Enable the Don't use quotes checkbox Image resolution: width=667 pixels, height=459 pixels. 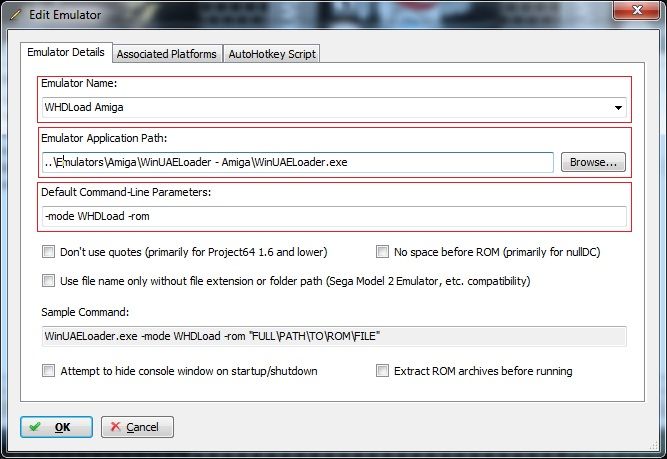[x=48, y=252]
